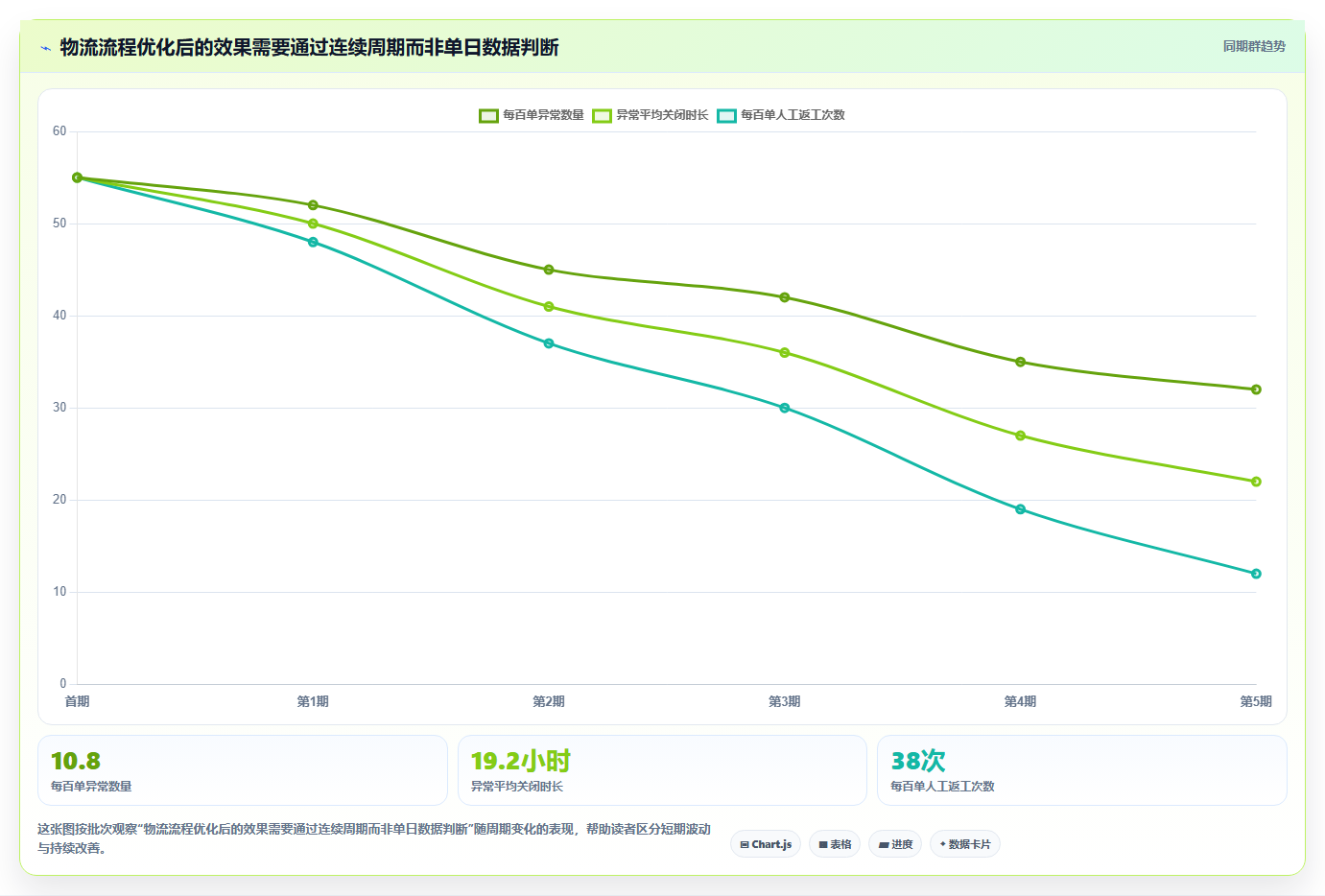Click the light green 第4期 point at 27
The height and width of the screenshot is (896, 1325).
point(1020,436)
